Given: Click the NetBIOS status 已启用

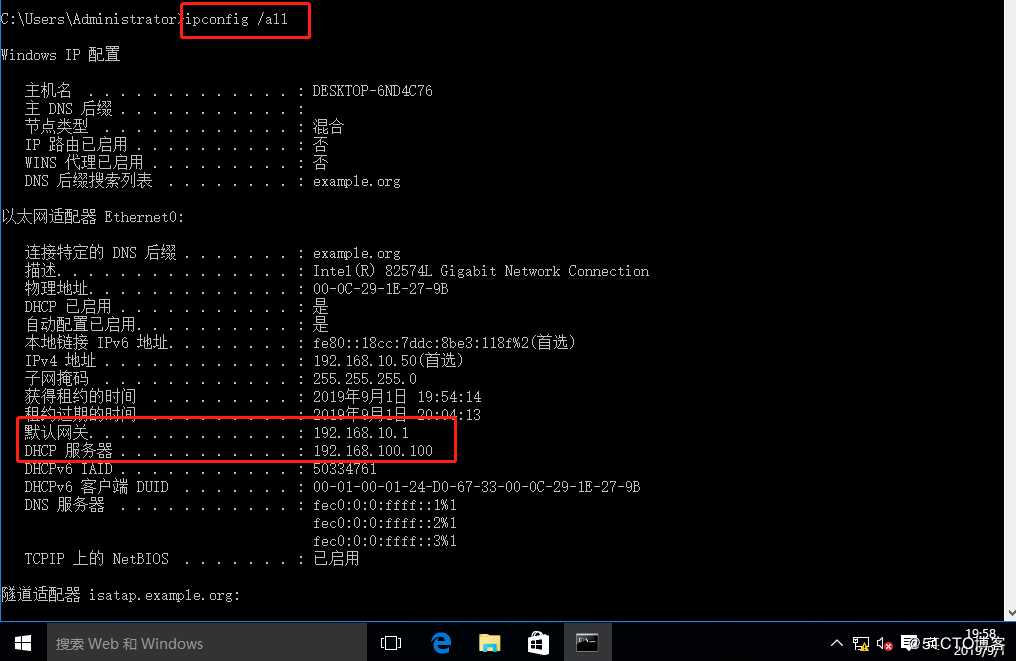Looking at the screenshot, I should coord(336,559).
